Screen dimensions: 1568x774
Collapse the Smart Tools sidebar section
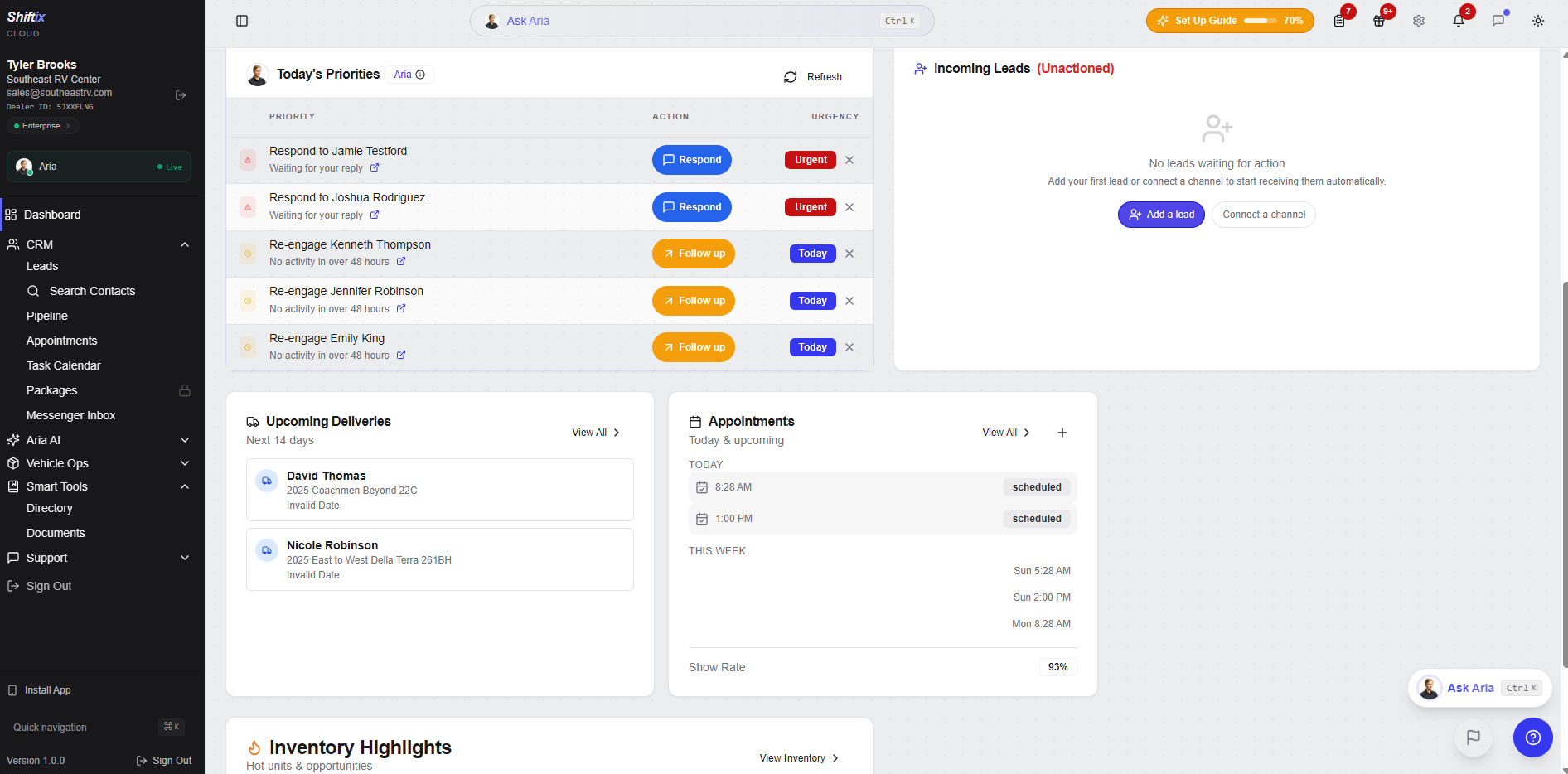pos(185,486)
